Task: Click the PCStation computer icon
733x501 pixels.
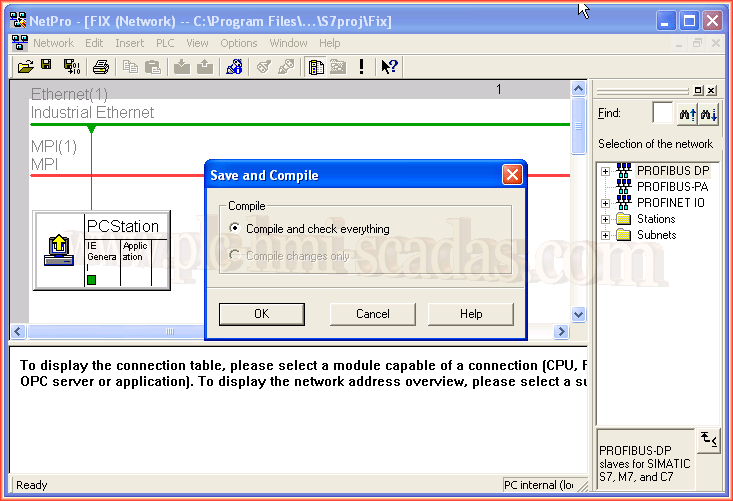Action: pyautogui.click(x=59, y=249)
